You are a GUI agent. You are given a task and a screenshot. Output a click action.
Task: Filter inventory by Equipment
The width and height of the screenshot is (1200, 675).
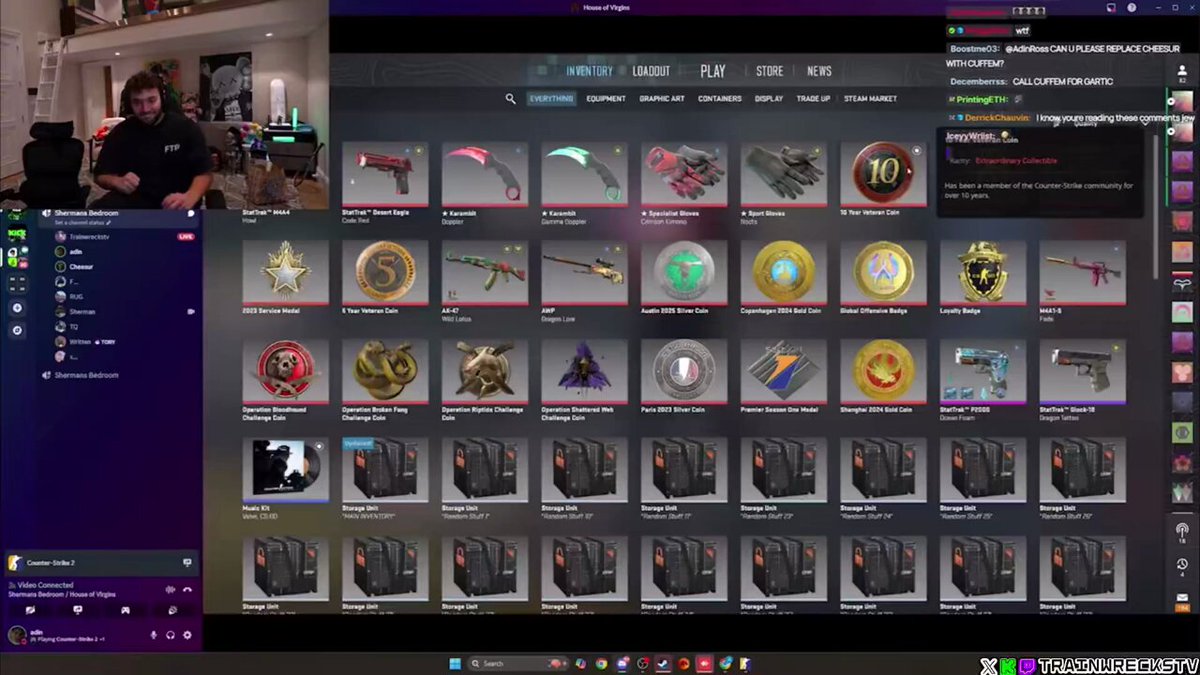click(606, 99)
